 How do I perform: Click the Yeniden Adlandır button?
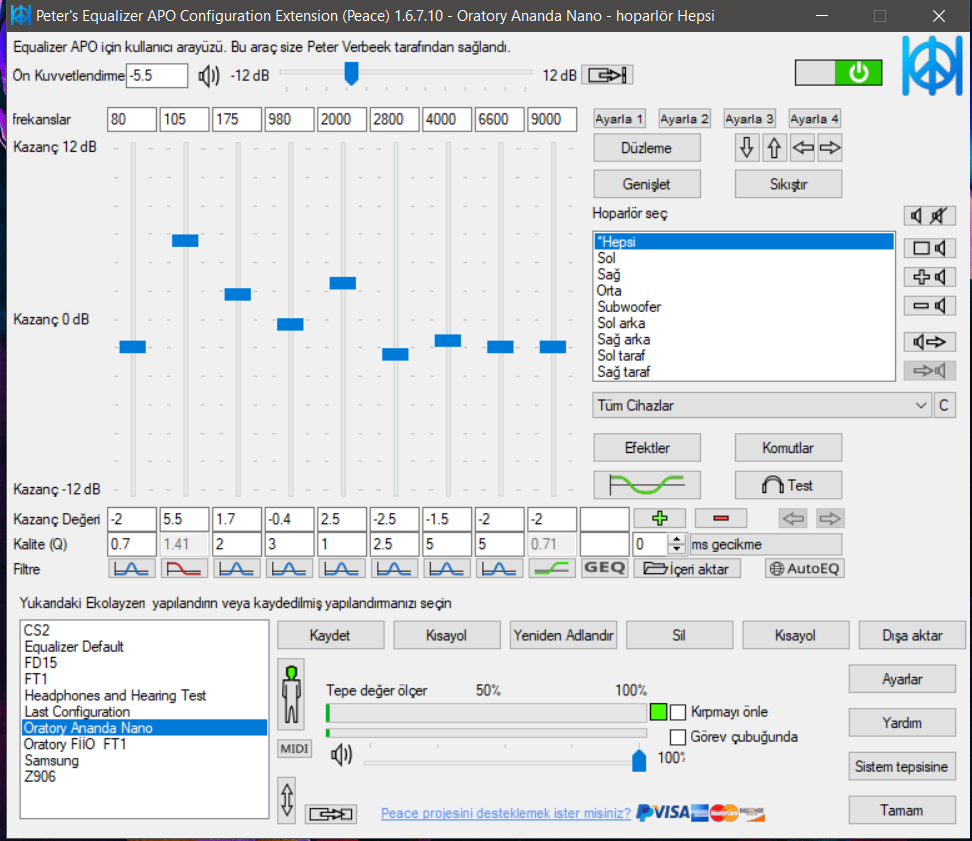(563, 635)
